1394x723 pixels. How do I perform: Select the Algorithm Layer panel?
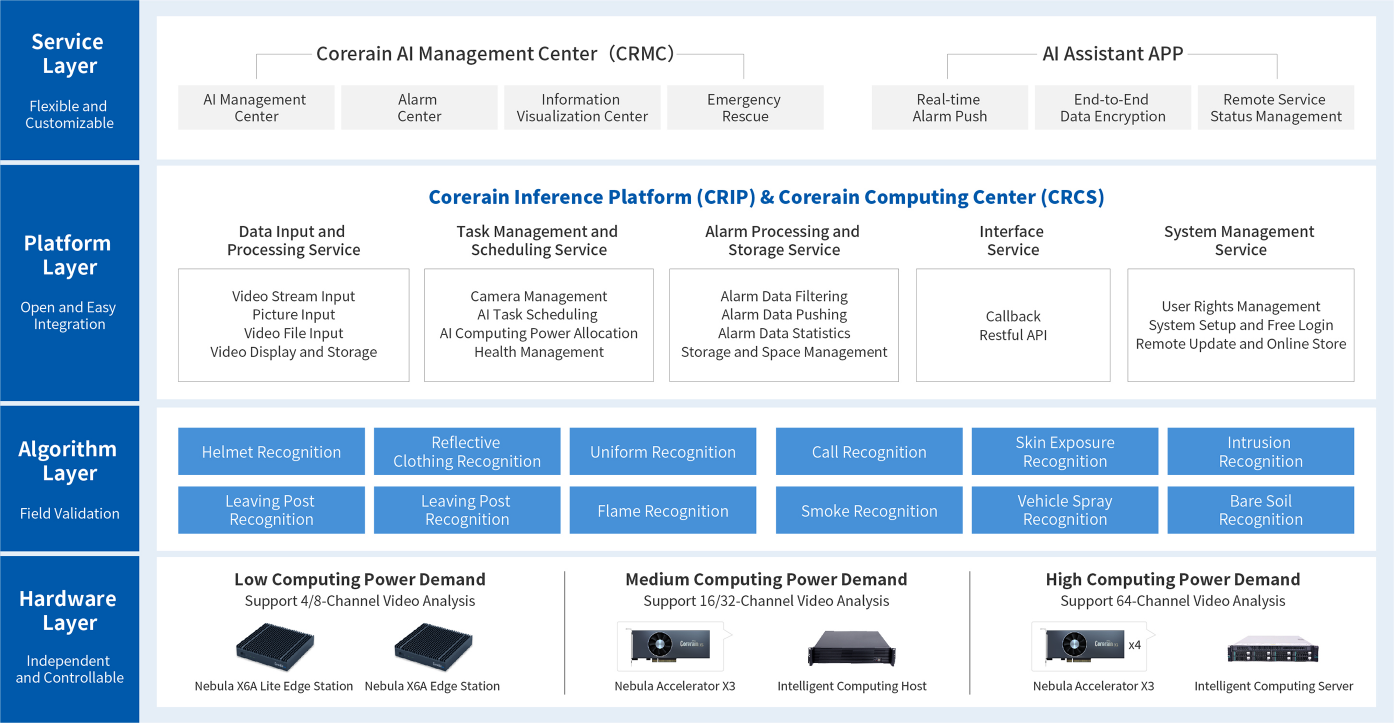point(70,478)
